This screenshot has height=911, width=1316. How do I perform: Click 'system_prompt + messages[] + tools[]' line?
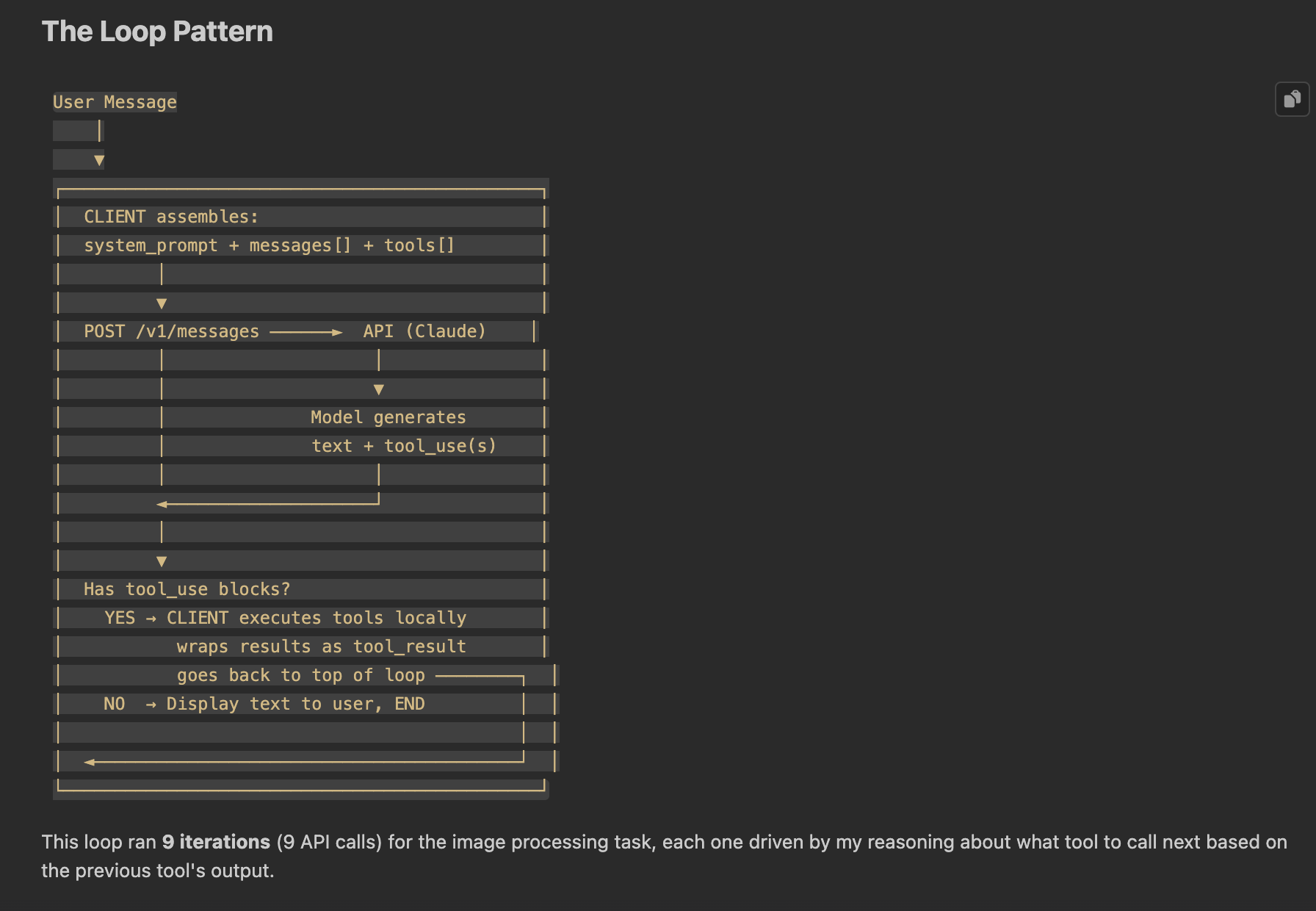[x=269, y=245]
